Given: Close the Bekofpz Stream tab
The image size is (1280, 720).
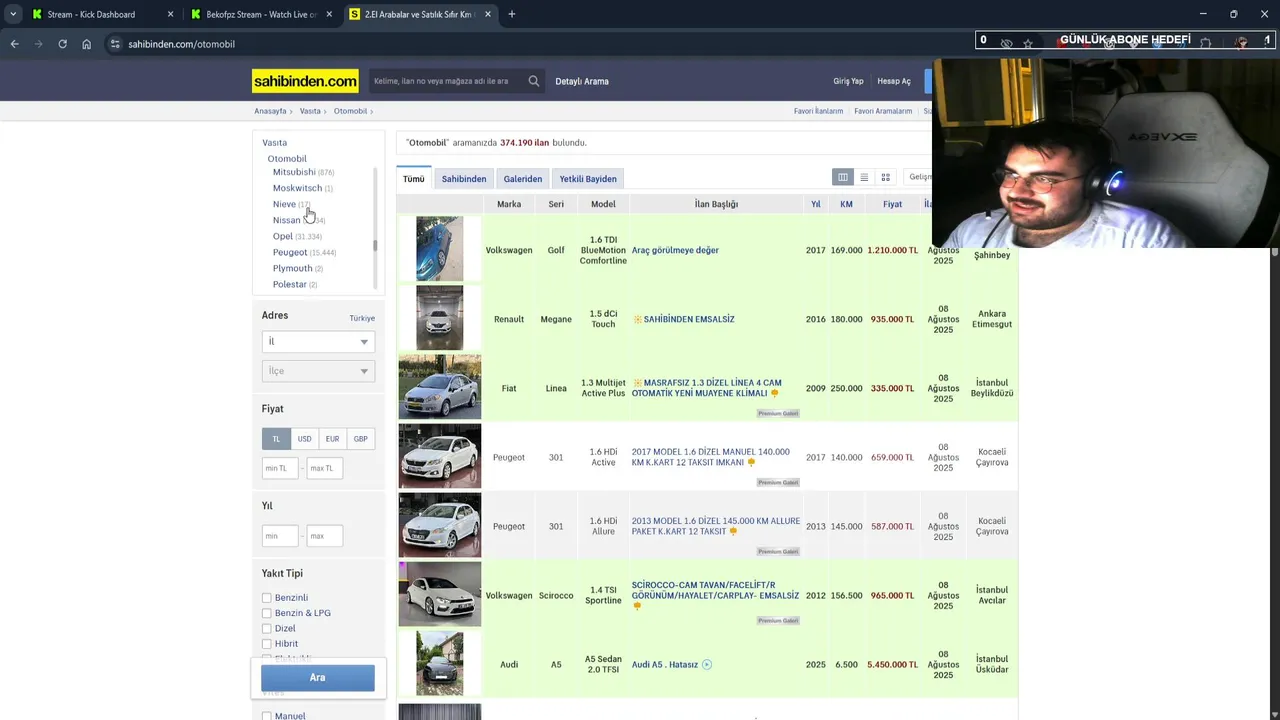Looking at the screenshot, I should (x=329, y=14).
